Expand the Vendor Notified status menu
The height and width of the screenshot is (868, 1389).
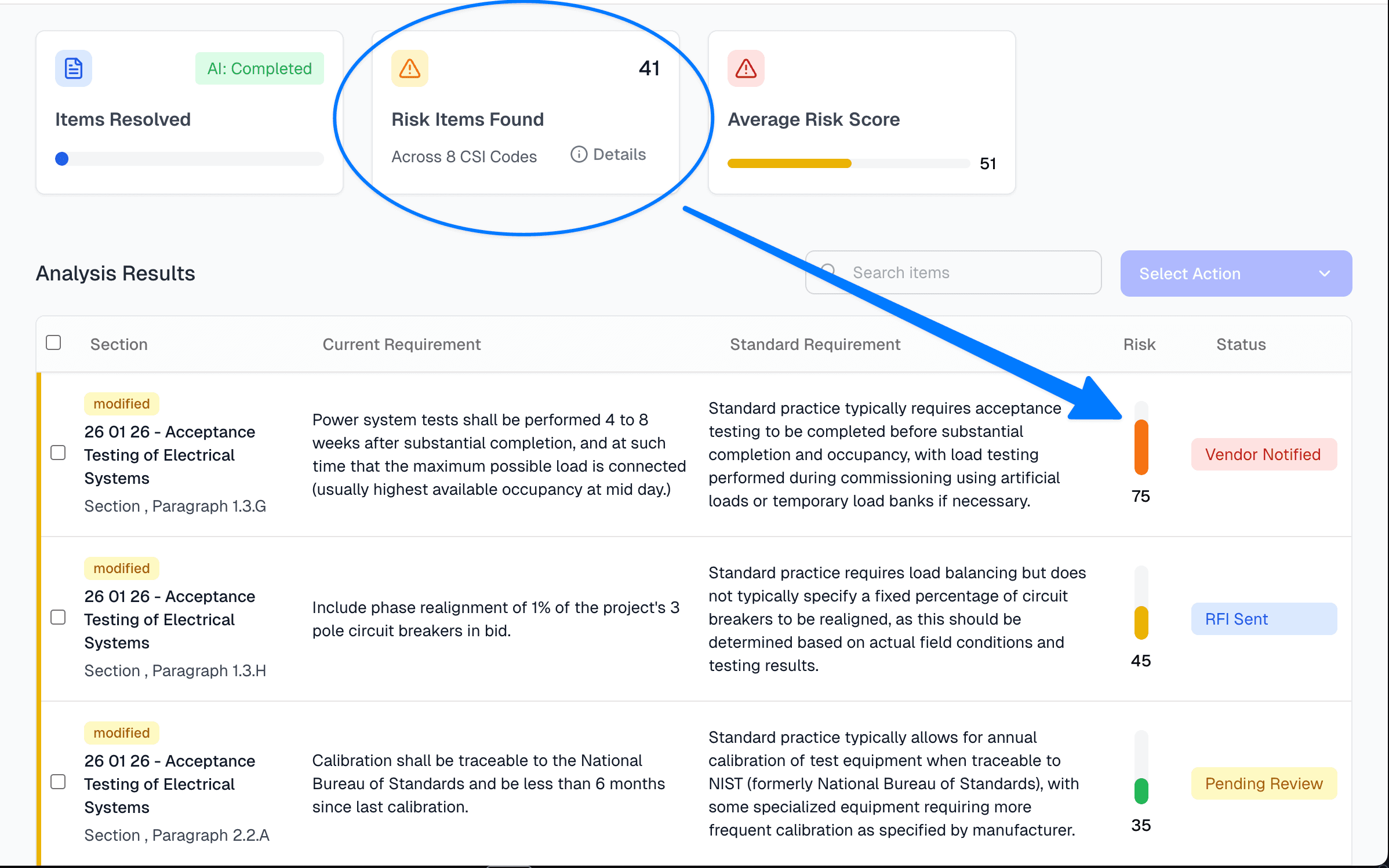click(x=1263, y=454)
